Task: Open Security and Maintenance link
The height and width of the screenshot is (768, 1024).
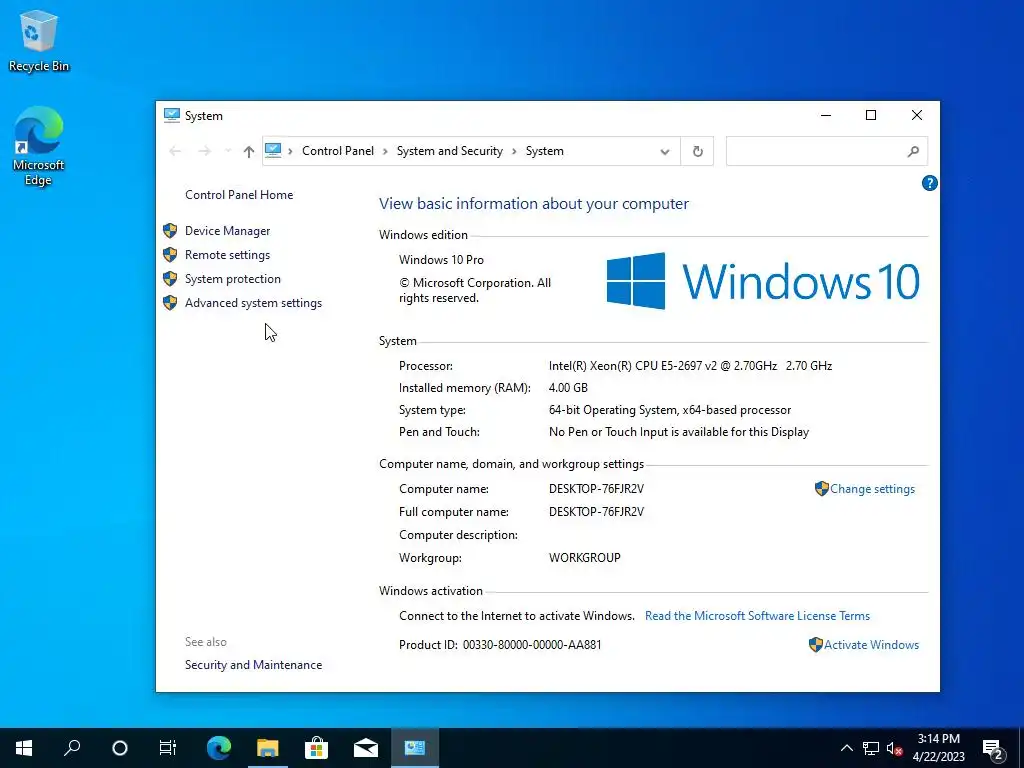Action: 253,665
